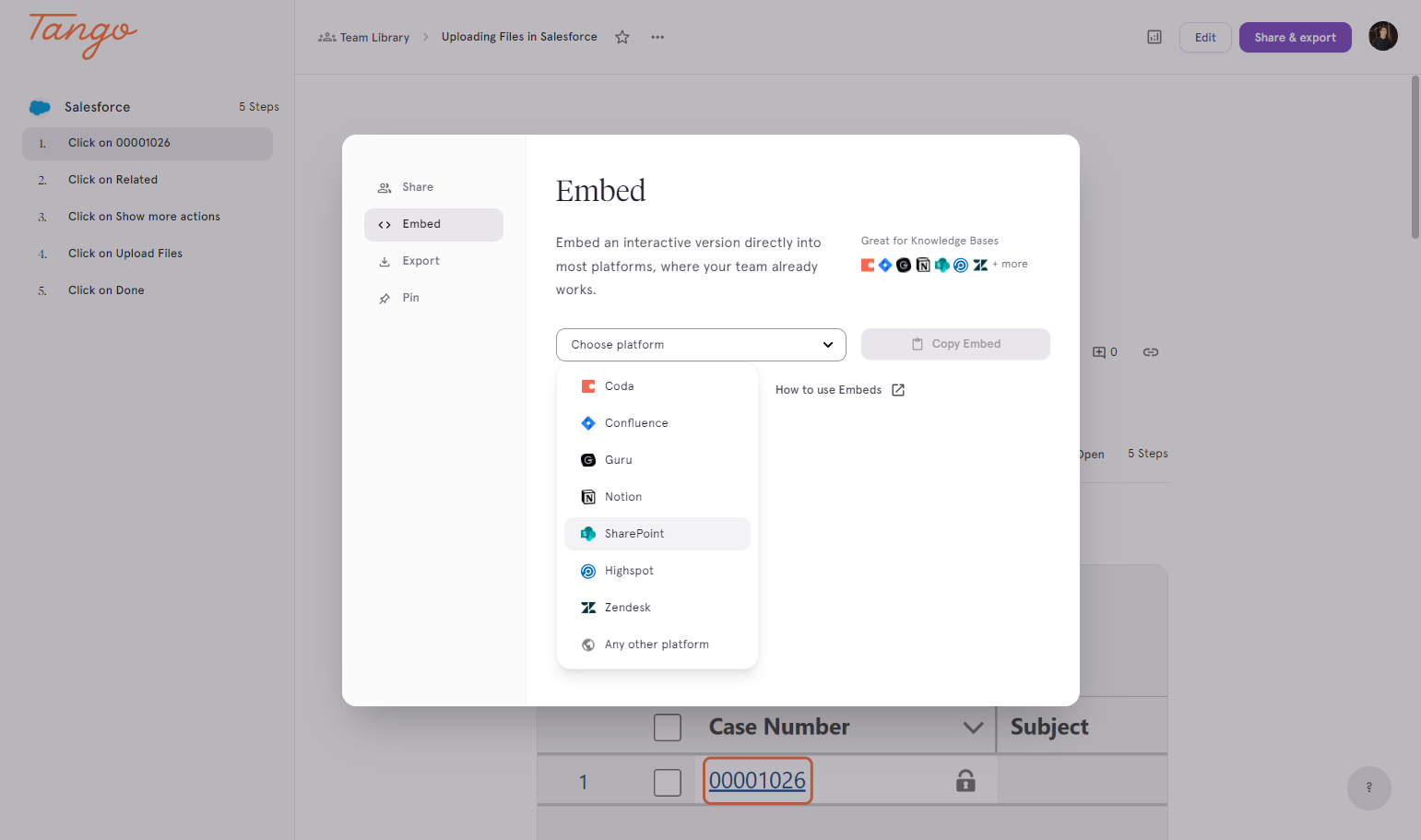
Task: Select SharePoint from platform list
Action: click(657, 534)
